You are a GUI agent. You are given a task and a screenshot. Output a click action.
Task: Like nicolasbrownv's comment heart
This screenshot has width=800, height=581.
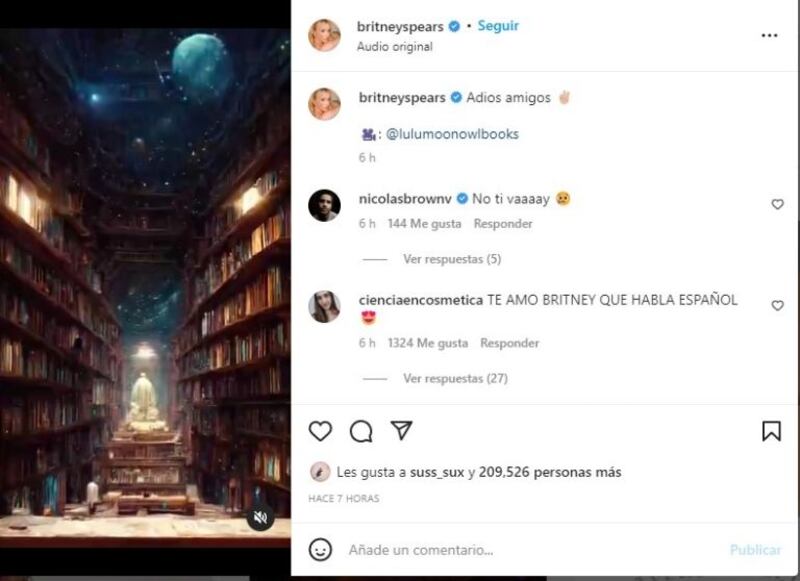(777, 204)
